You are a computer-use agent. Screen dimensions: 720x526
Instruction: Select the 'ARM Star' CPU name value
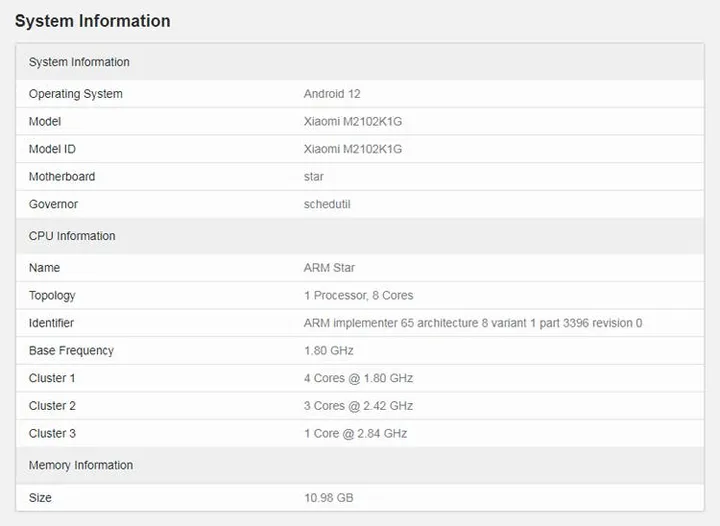coord(329,268)
